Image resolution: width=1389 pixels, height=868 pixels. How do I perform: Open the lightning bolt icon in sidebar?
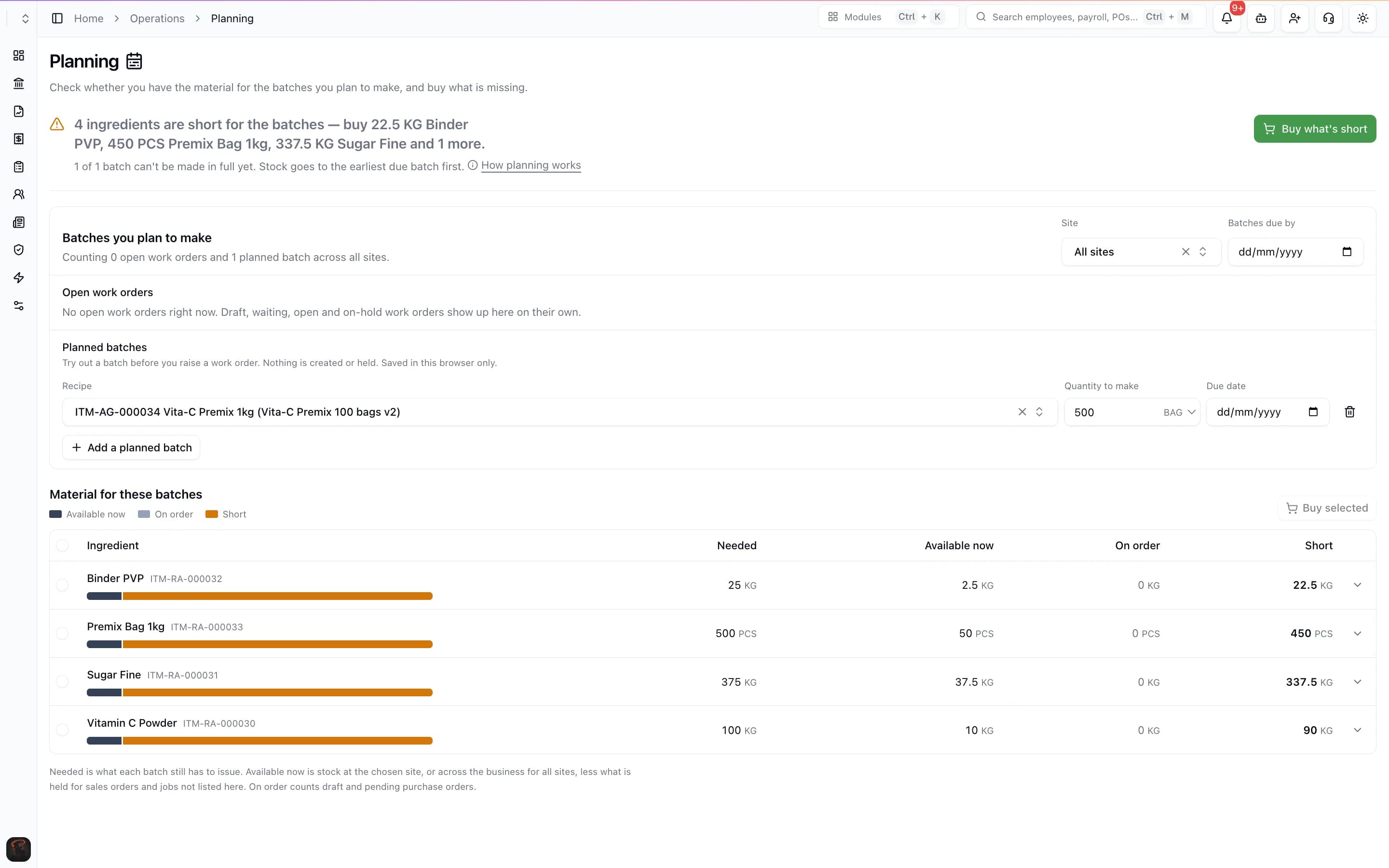coord(18,278)
